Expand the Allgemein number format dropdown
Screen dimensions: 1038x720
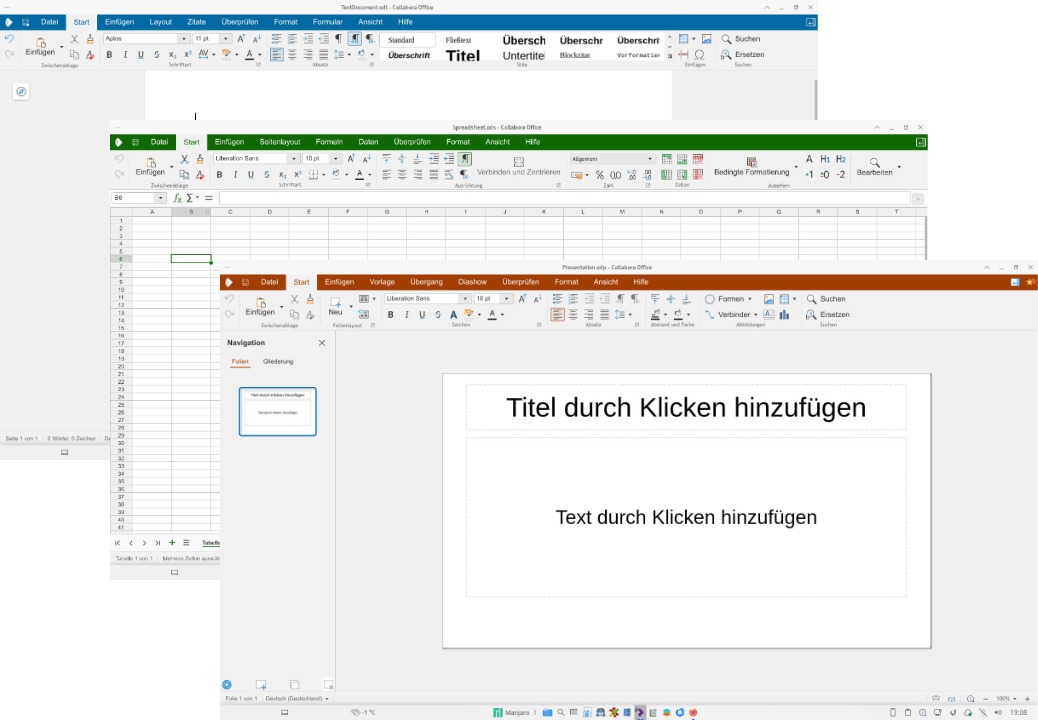point(650,159)
